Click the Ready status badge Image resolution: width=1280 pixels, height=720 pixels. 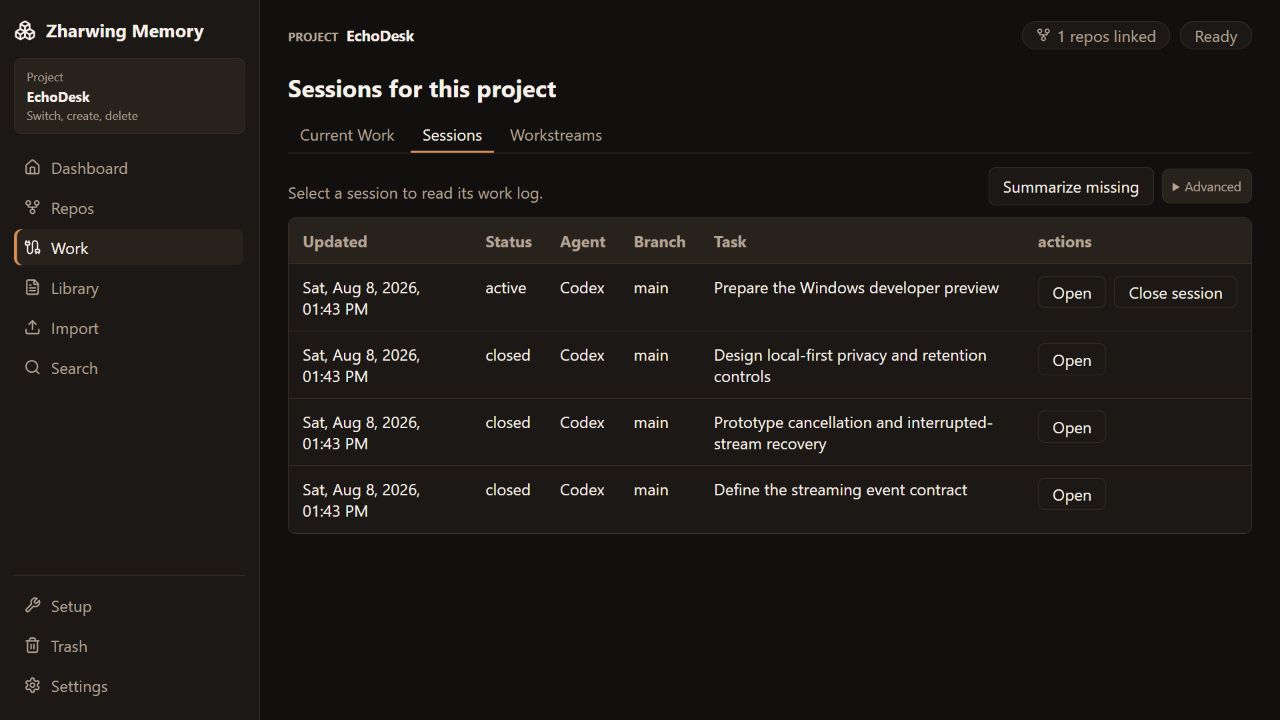coord(1216,36)
